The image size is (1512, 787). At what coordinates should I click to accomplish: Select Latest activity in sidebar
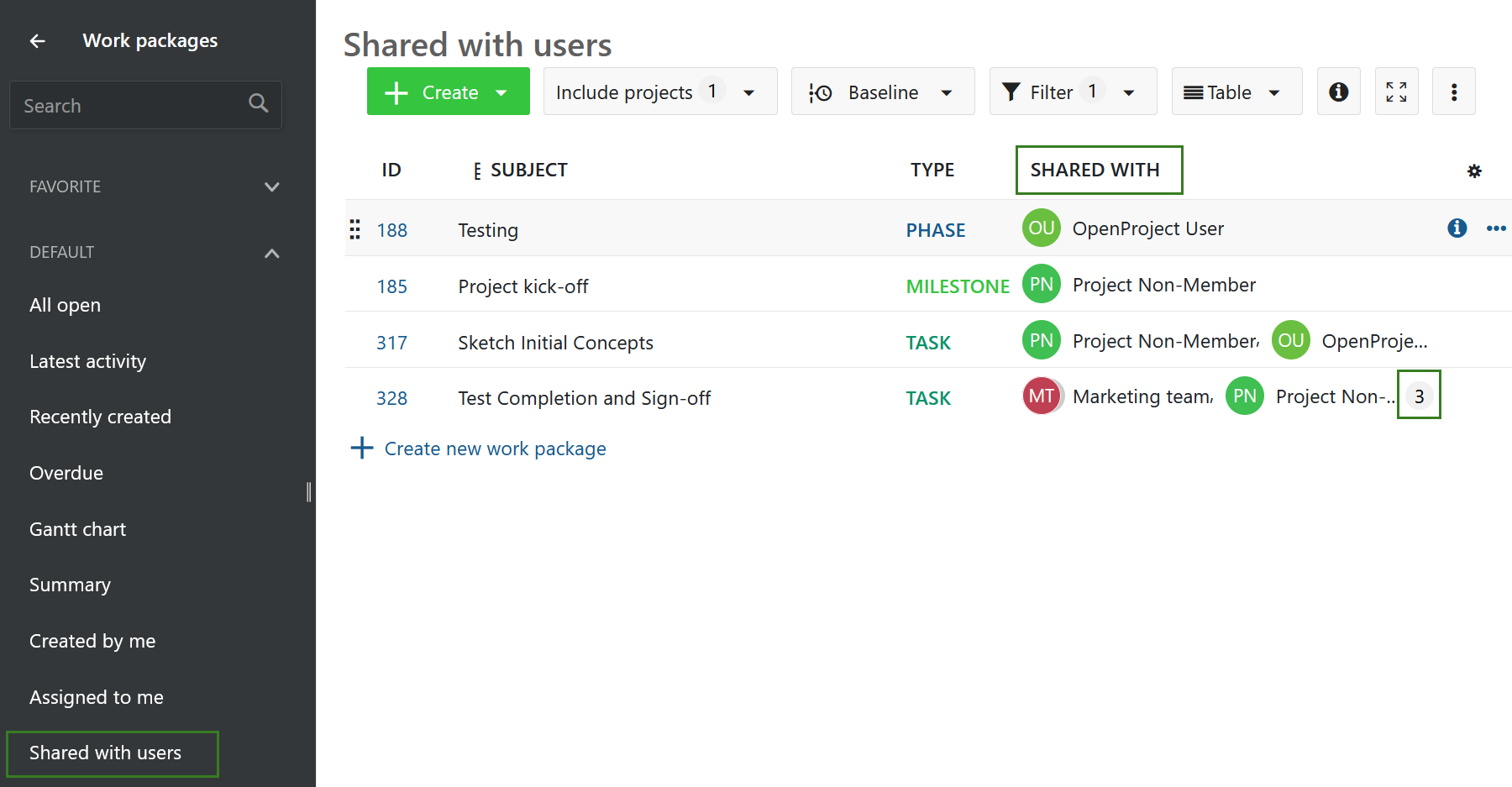click(x=88, y=361)
